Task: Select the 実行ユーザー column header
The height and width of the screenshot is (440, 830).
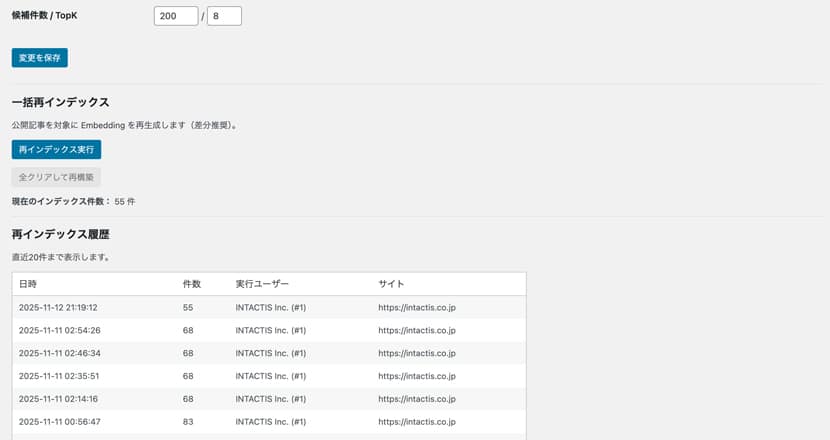Action: 262,284
